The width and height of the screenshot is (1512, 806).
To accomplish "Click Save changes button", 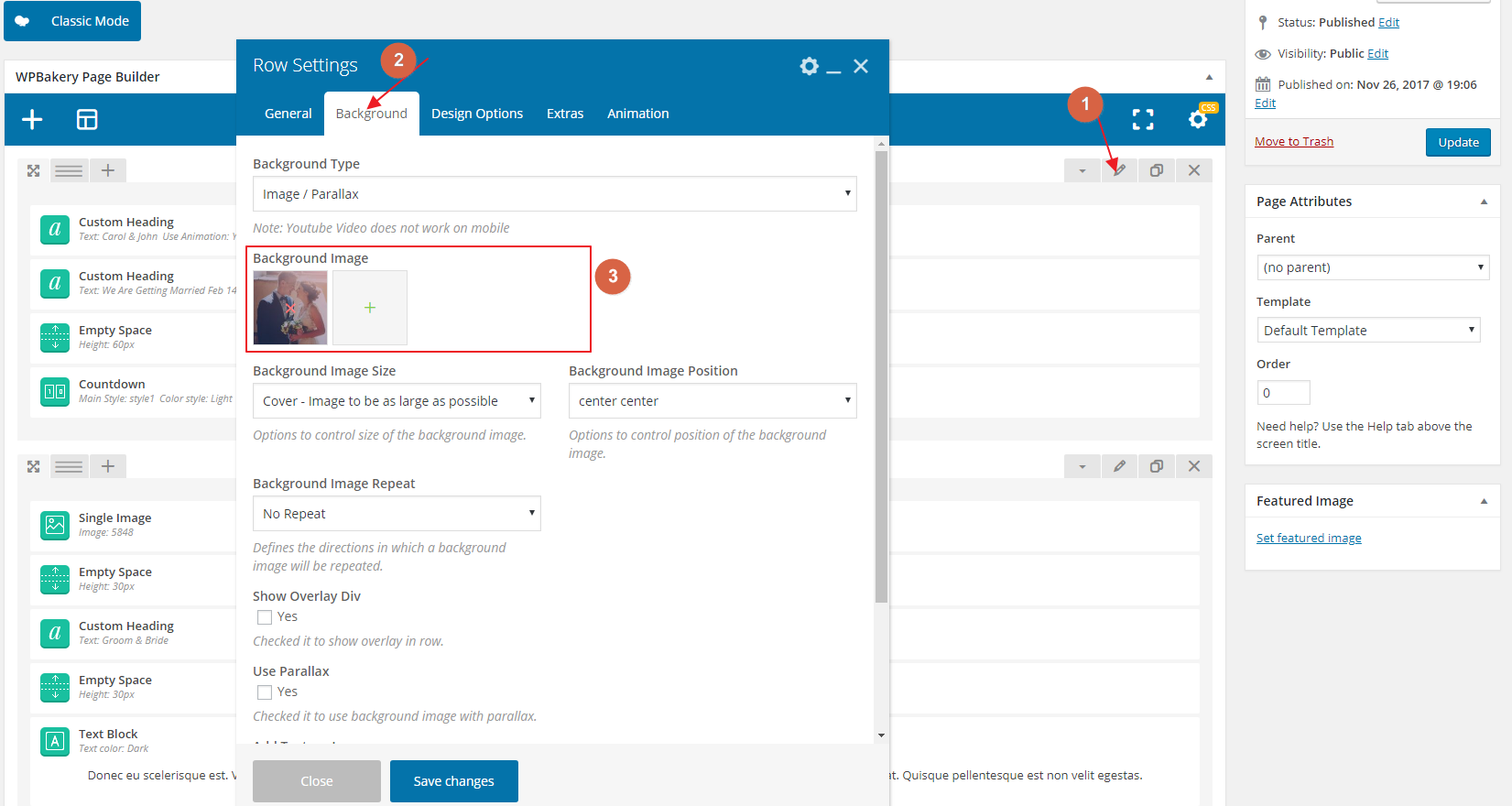I will pos(454,781).
